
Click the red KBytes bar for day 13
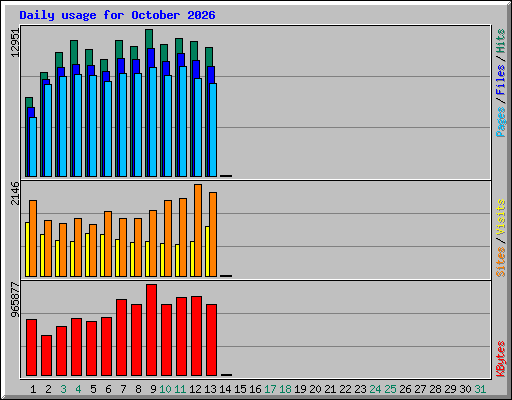[211, 340]
